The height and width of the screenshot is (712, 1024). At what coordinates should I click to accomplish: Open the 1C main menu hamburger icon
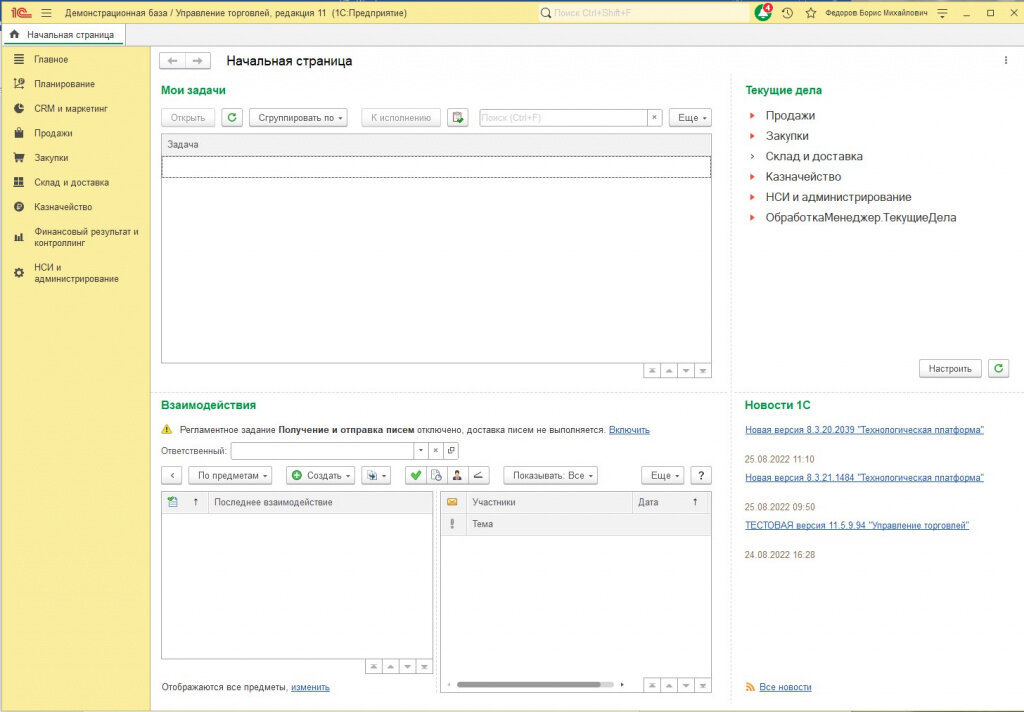tap(46, 13)
